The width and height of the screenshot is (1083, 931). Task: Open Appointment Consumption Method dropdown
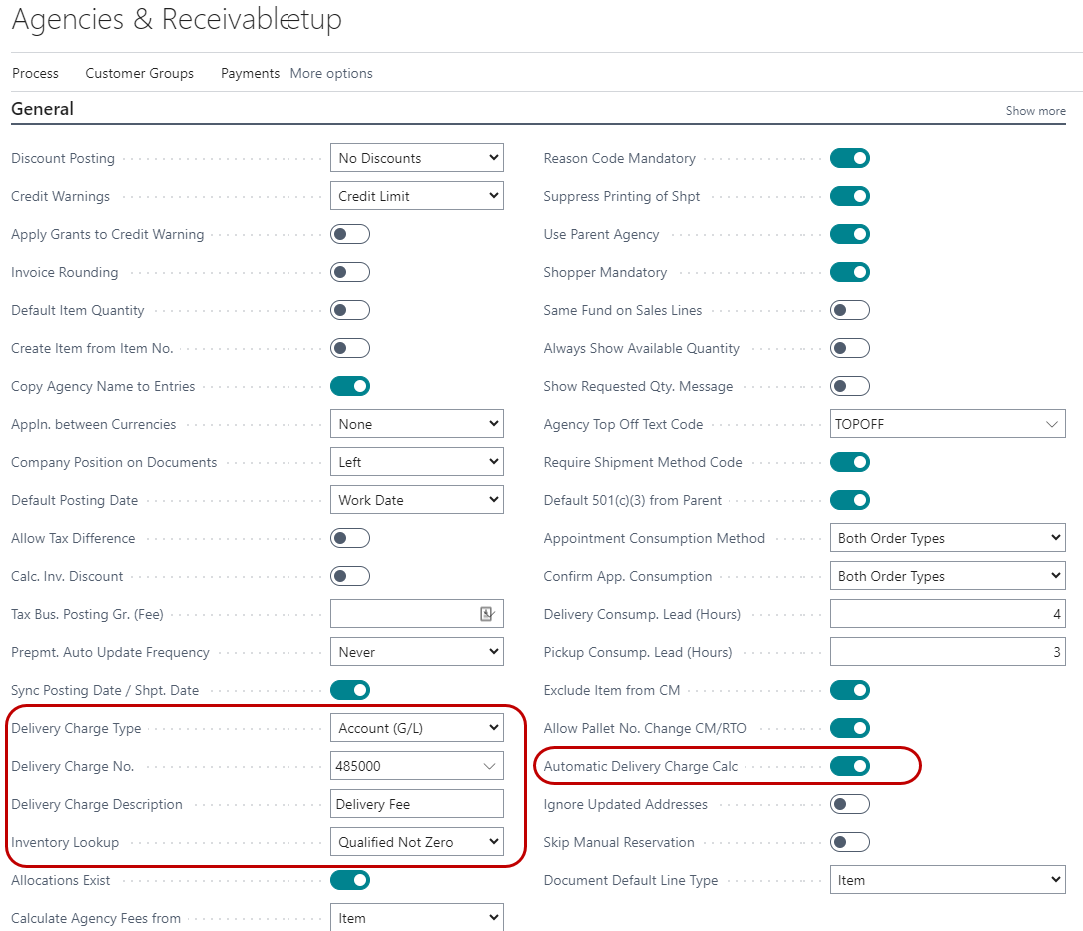point(947,538)
